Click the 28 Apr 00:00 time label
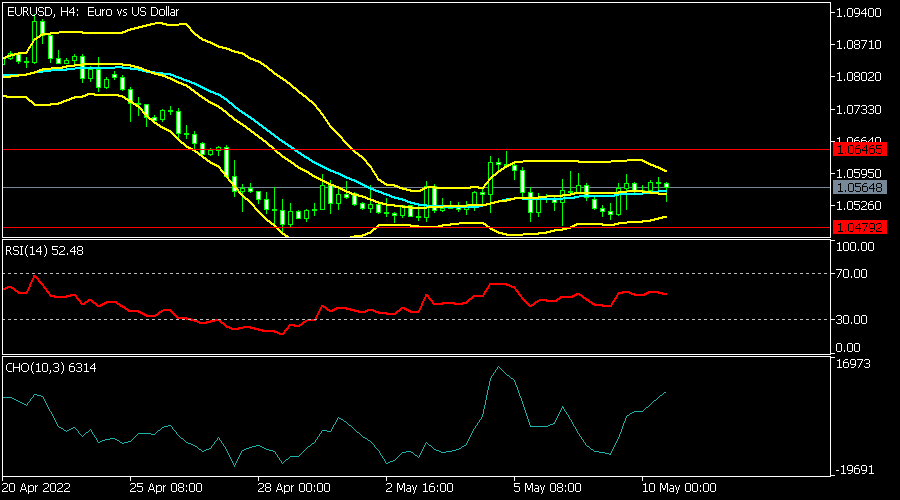Screen dimensions: 900x500 point(294,488)
